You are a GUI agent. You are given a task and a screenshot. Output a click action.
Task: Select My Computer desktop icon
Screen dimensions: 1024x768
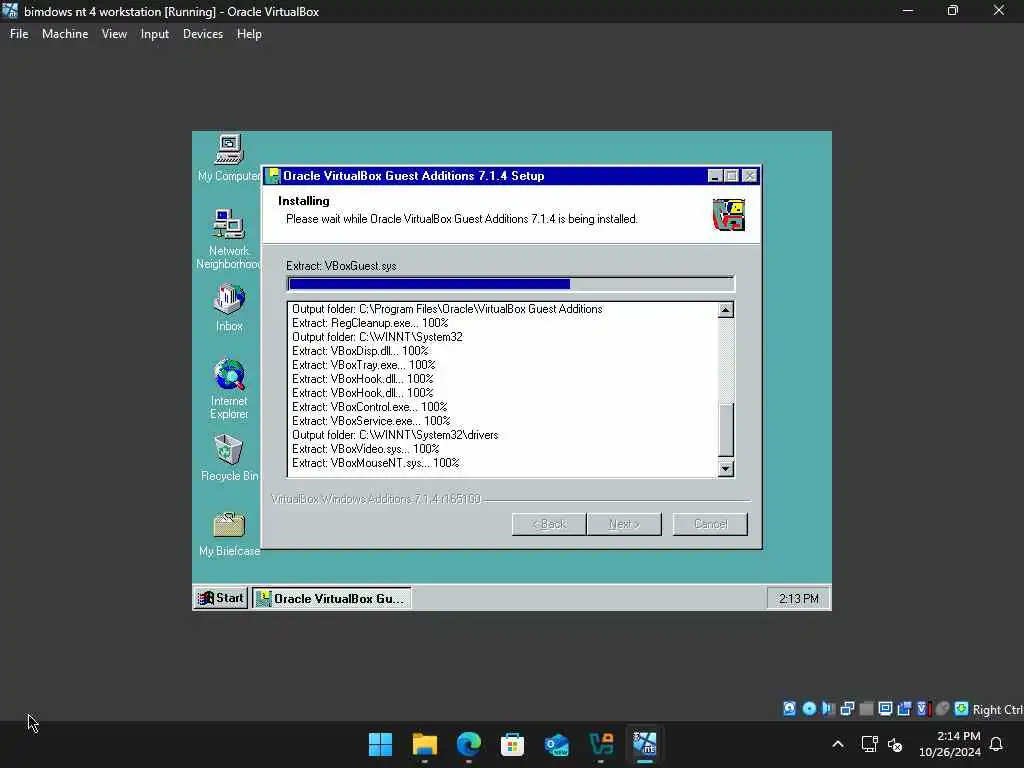(229, 159)
